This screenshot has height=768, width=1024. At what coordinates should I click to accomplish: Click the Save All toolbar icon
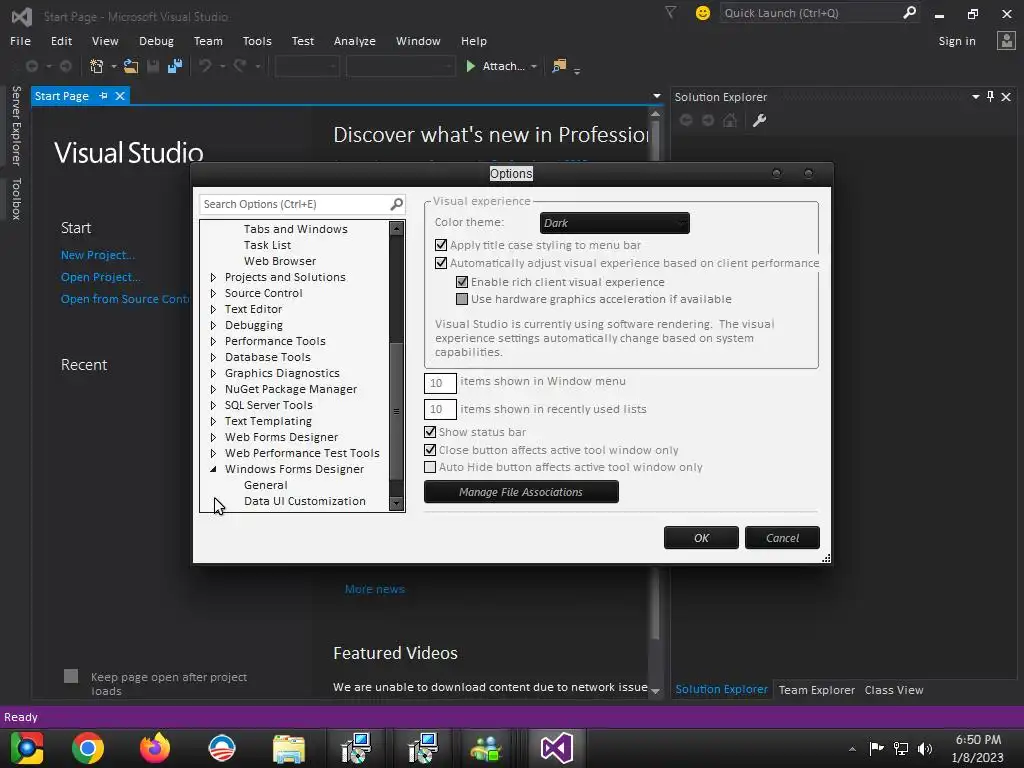[175, 66]
